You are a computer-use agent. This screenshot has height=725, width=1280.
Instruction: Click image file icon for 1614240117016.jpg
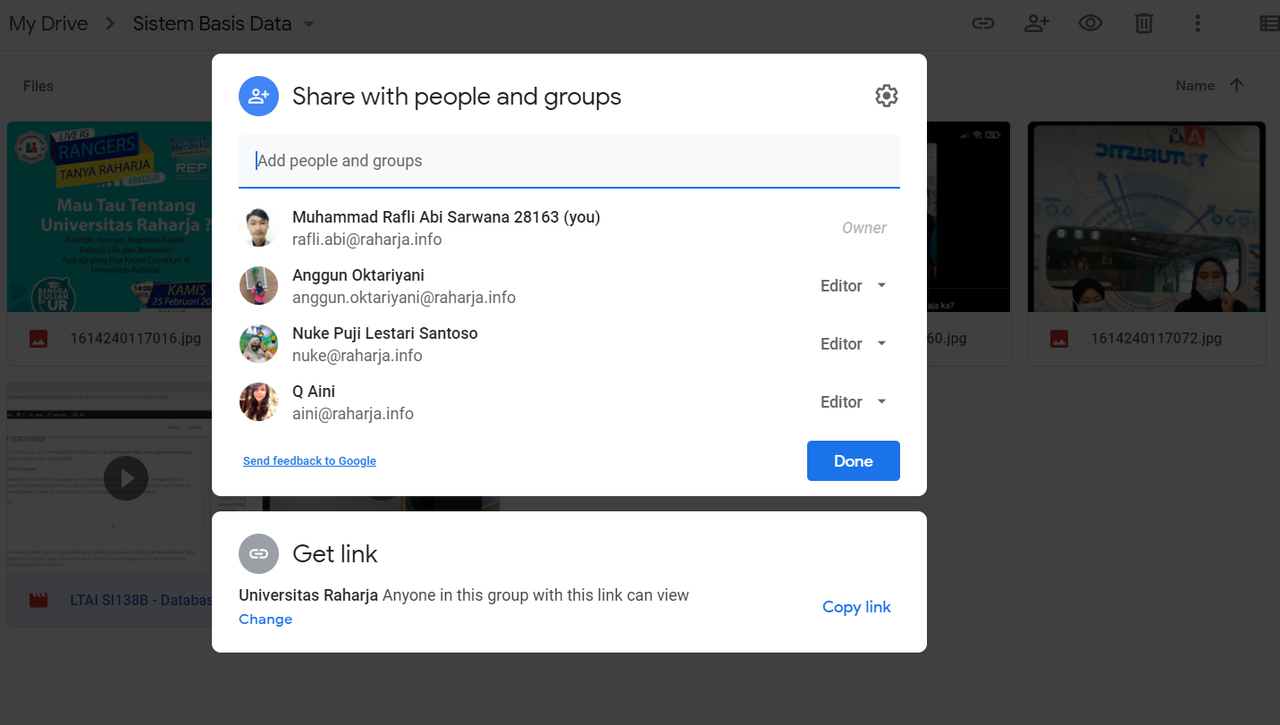[x=38, y=339]
